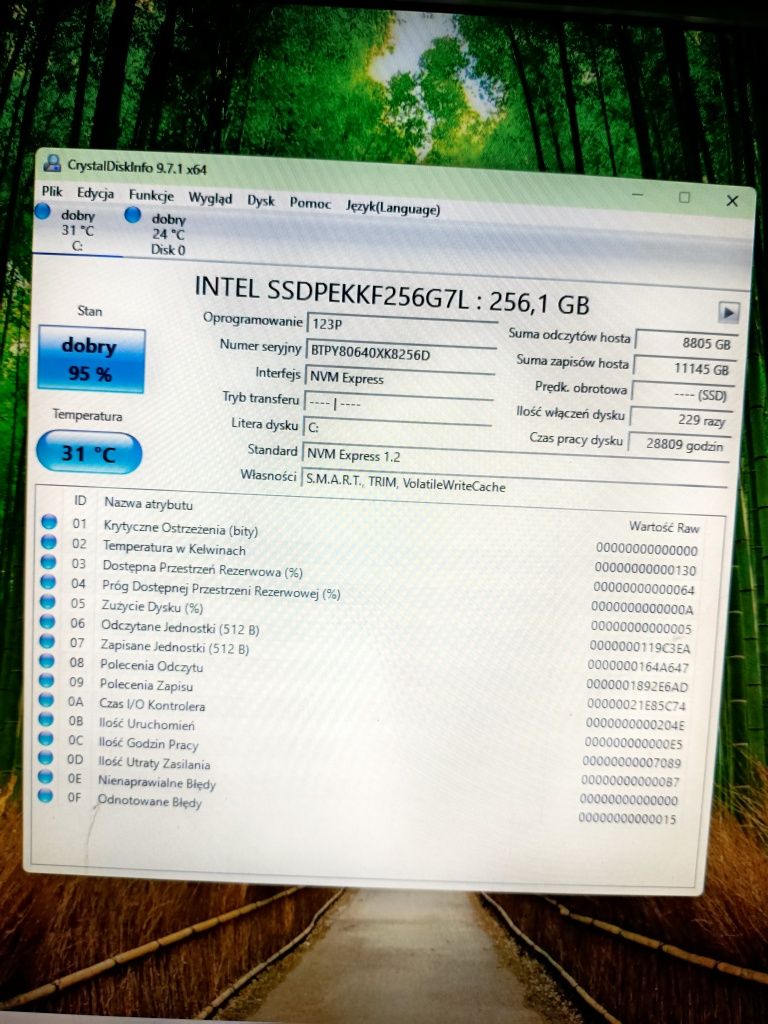
Task: Click the Interfejs field showing NVM Express
Action: click(x=399, y=378)
